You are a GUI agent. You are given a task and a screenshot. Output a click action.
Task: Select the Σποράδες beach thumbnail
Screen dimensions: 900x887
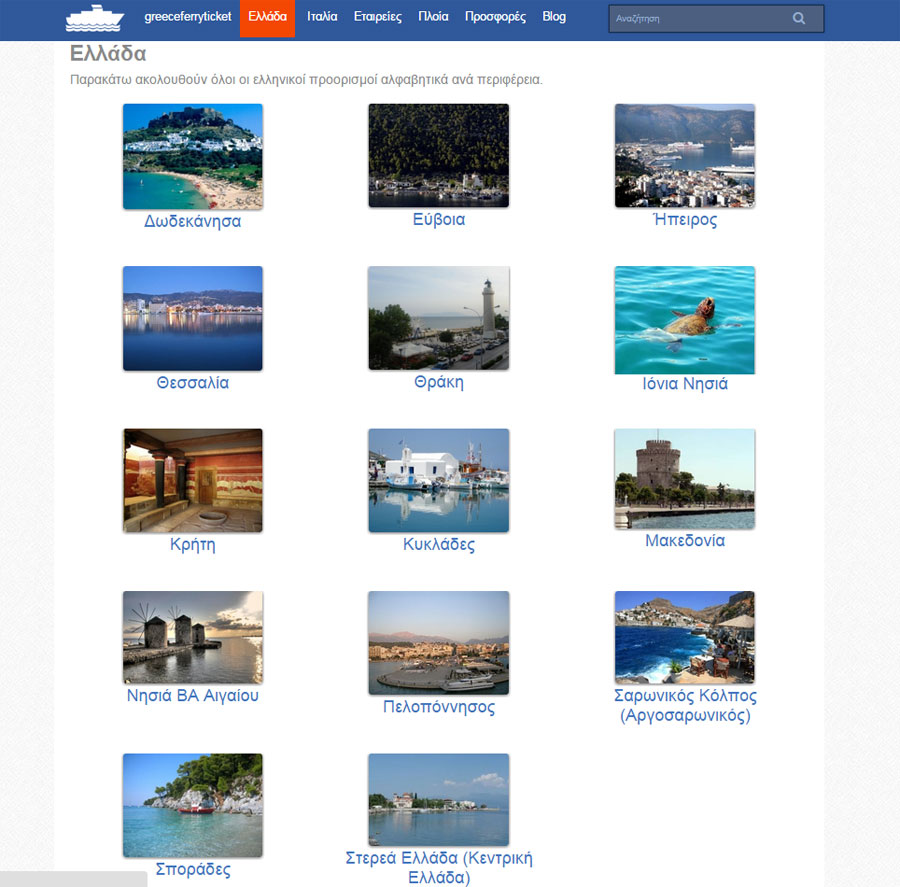click(x=192, y=805)
